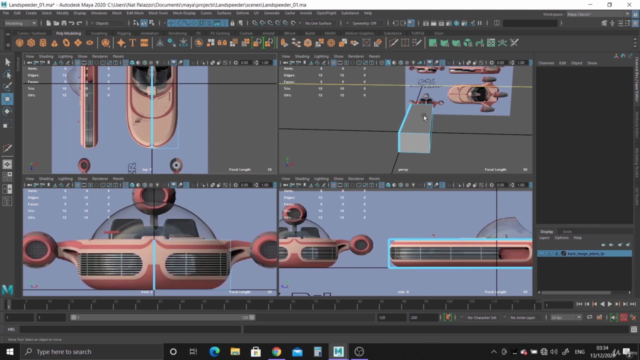The height and width of the screenshot is (360, 640).
Task: Switch to the Anim tab in Layer Editor
Action: (x=567, y=231)
